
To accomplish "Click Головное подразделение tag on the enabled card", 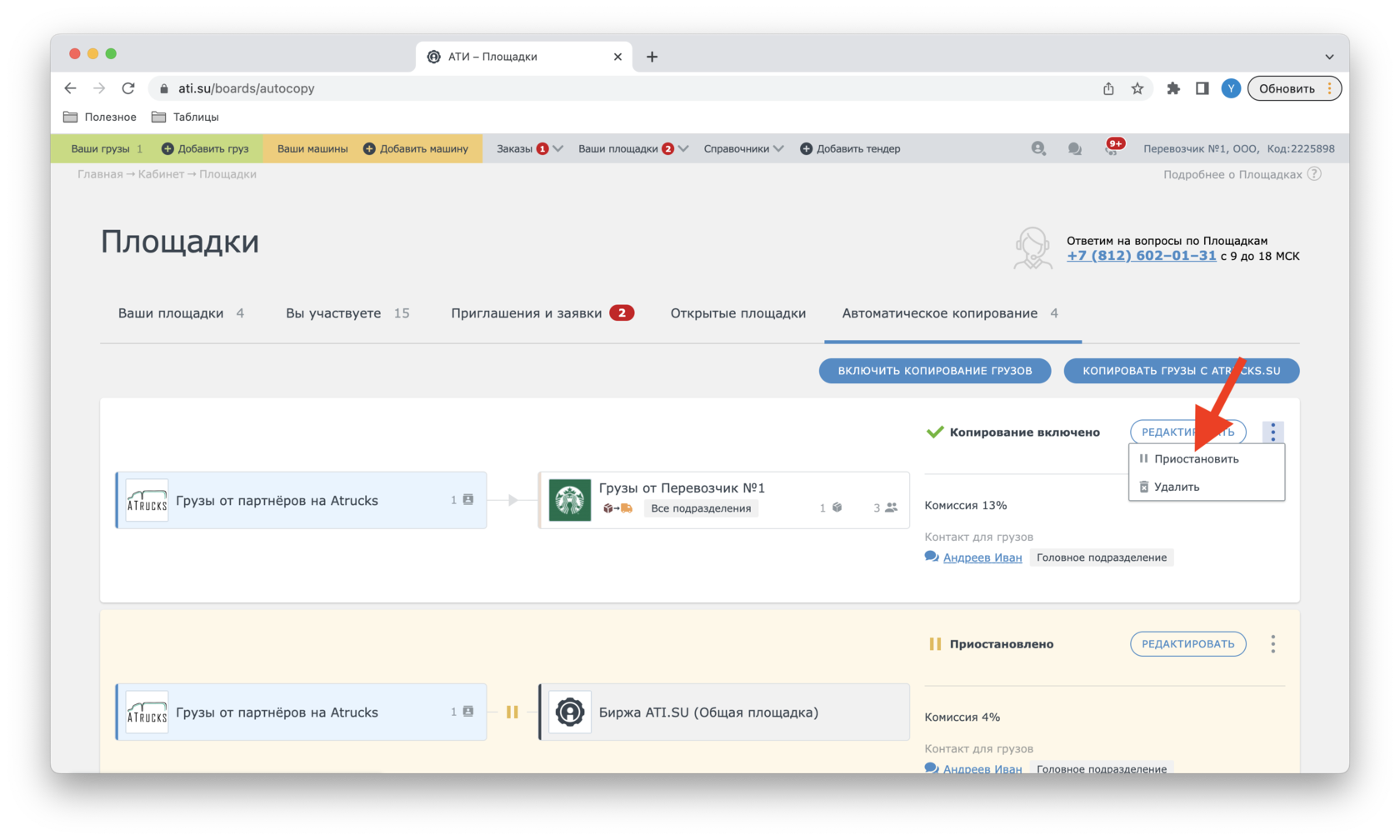I will click(1102, 557).
